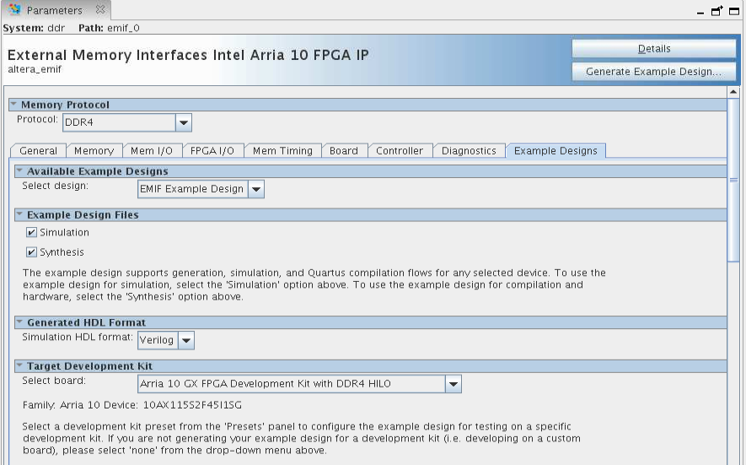This screenshot has height=465, width=746.
Task: Click the System ddr label
Action: point(34,28)
